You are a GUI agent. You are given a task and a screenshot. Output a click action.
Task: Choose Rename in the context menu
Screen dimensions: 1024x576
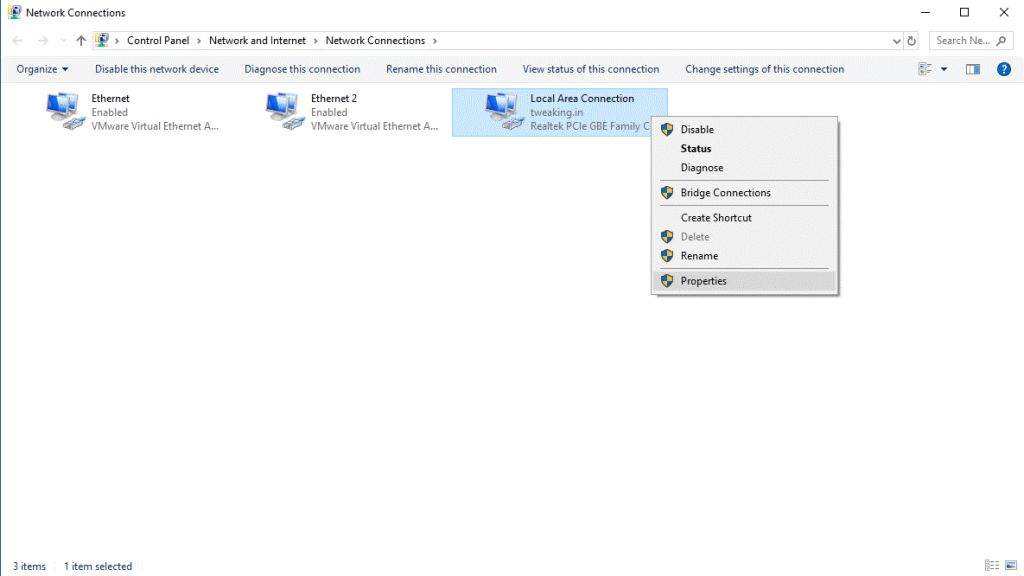[x=744, y=255]
